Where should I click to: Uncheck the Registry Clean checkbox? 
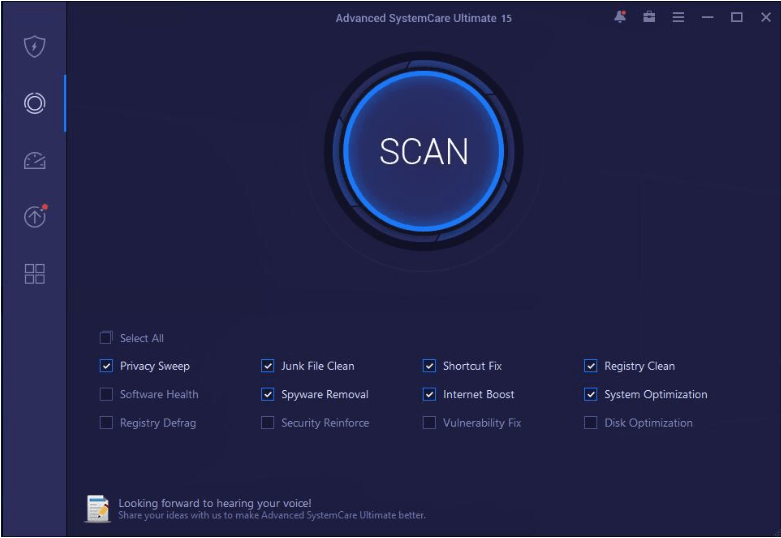coord(591,366)
